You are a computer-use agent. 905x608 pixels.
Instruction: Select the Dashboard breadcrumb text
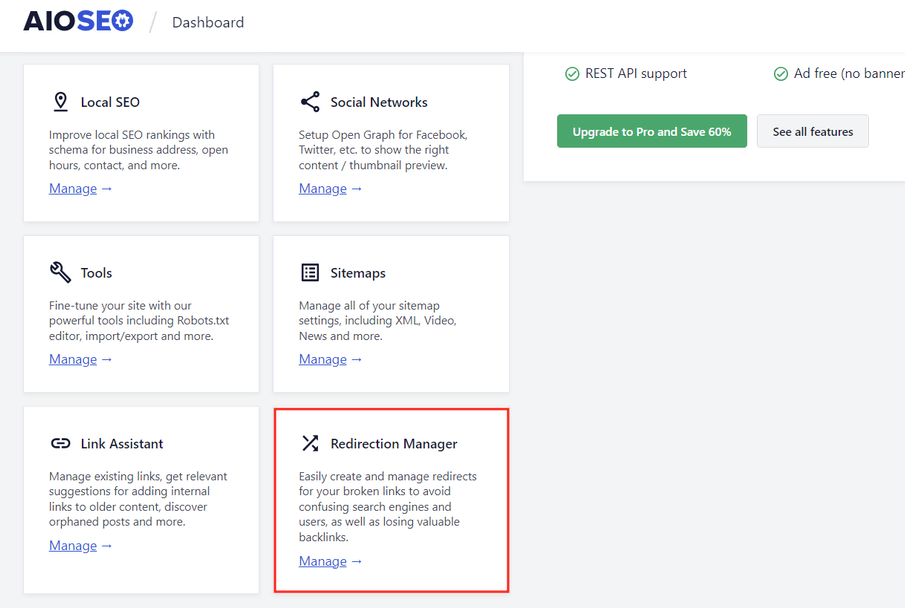coord(208,23)
